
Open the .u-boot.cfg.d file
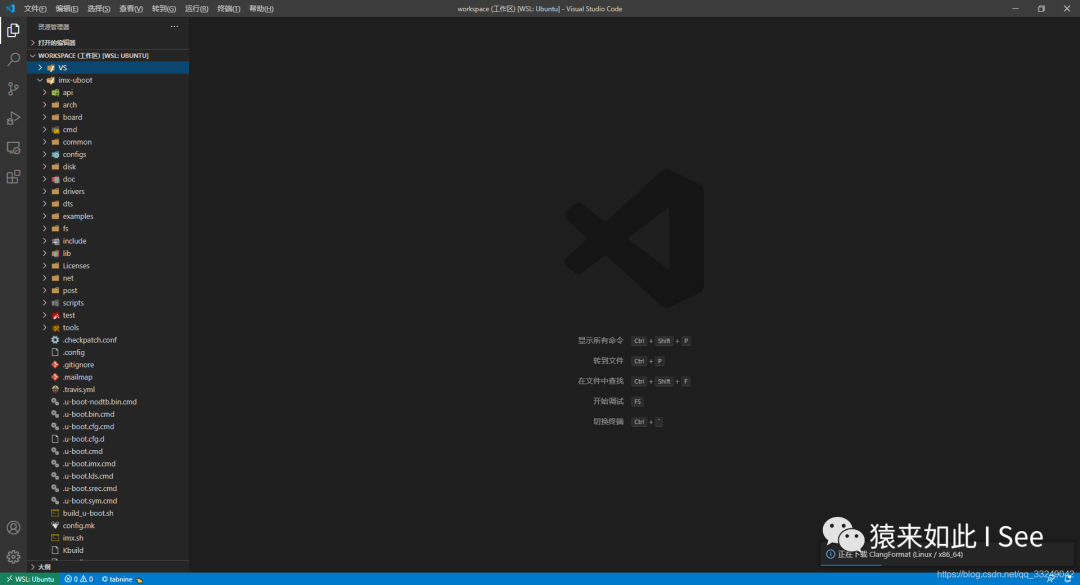tap(108, 440)
